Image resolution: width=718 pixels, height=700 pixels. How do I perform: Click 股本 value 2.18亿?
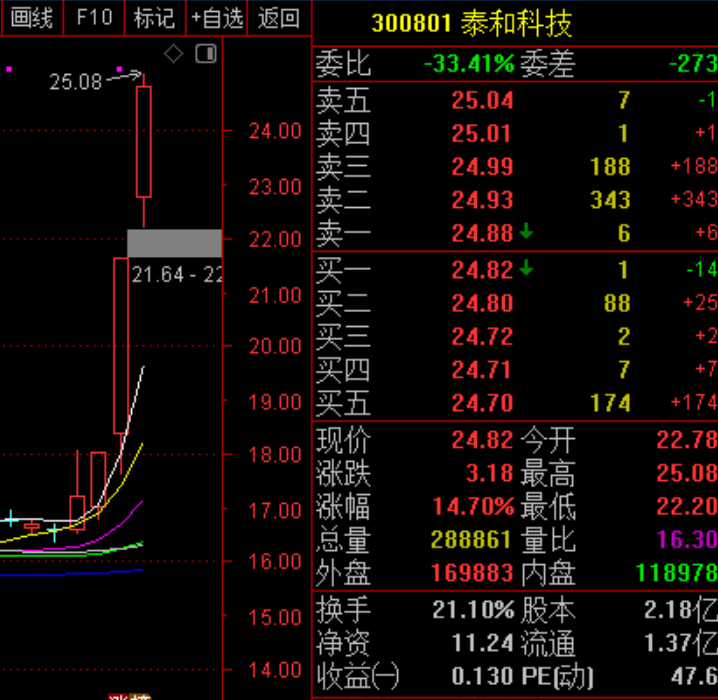point(681,610)
